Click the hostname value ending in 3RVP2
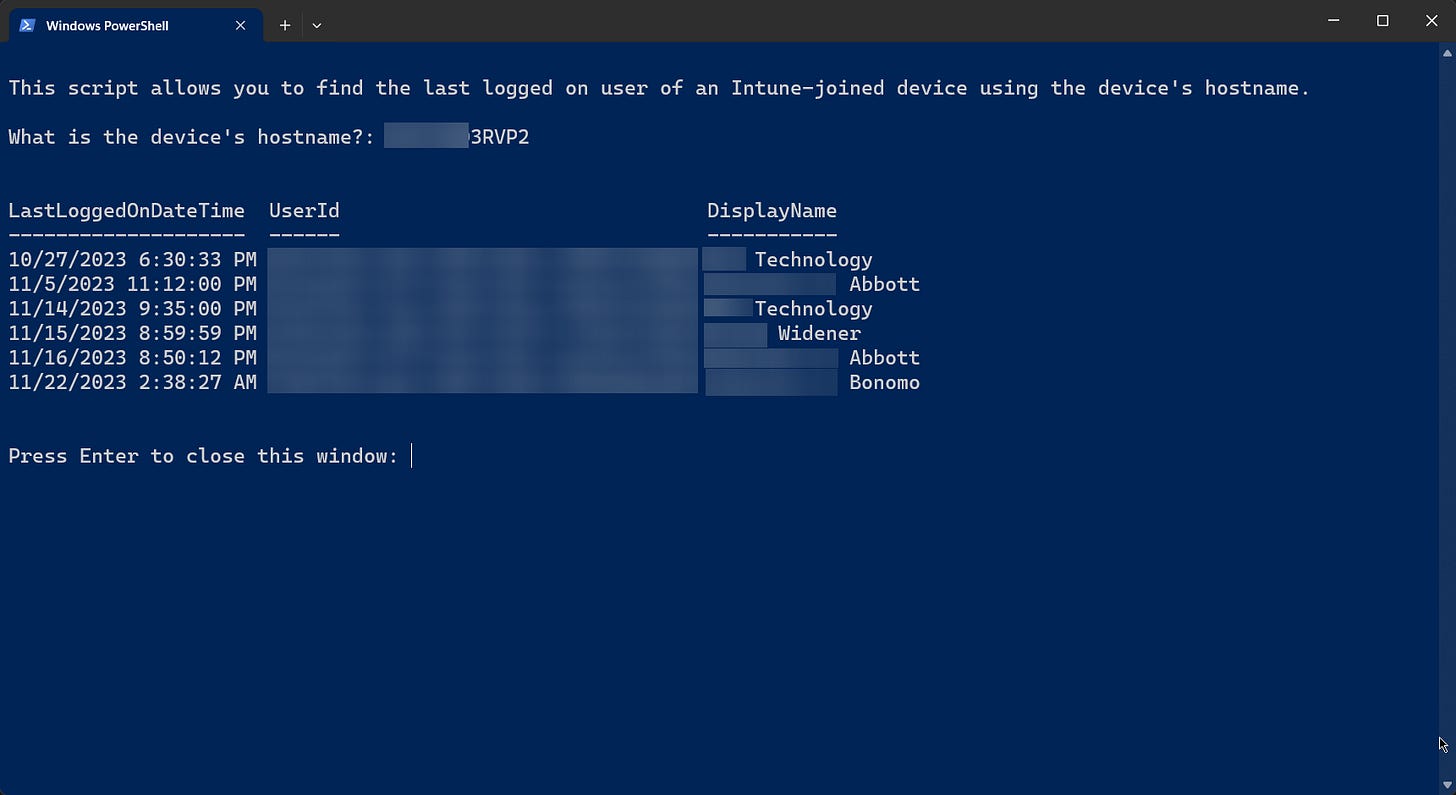The height and width of the screenshot is (795, 1456). click(456, 137)
